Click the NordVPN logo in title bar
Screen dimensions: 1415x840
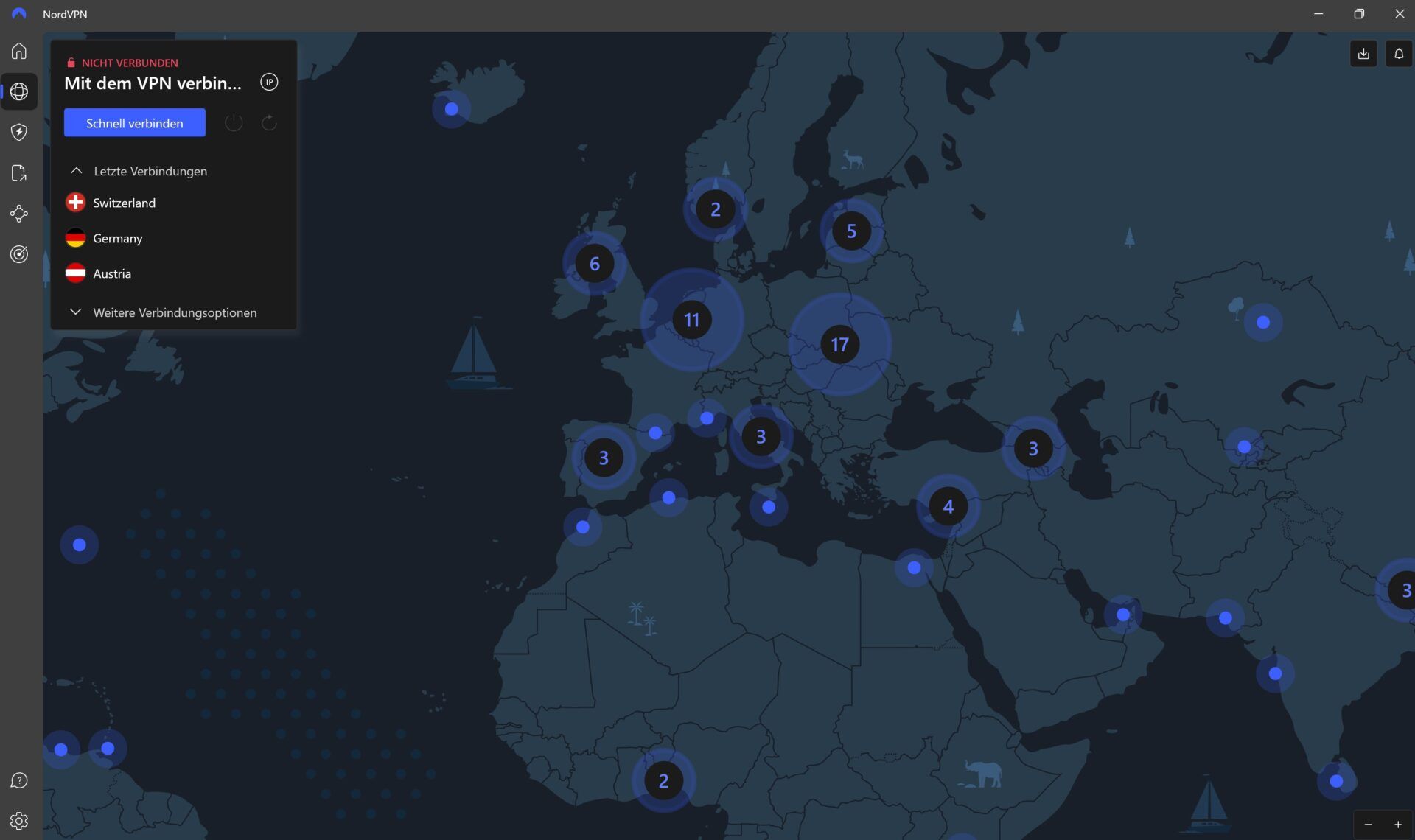pos(19,14)
